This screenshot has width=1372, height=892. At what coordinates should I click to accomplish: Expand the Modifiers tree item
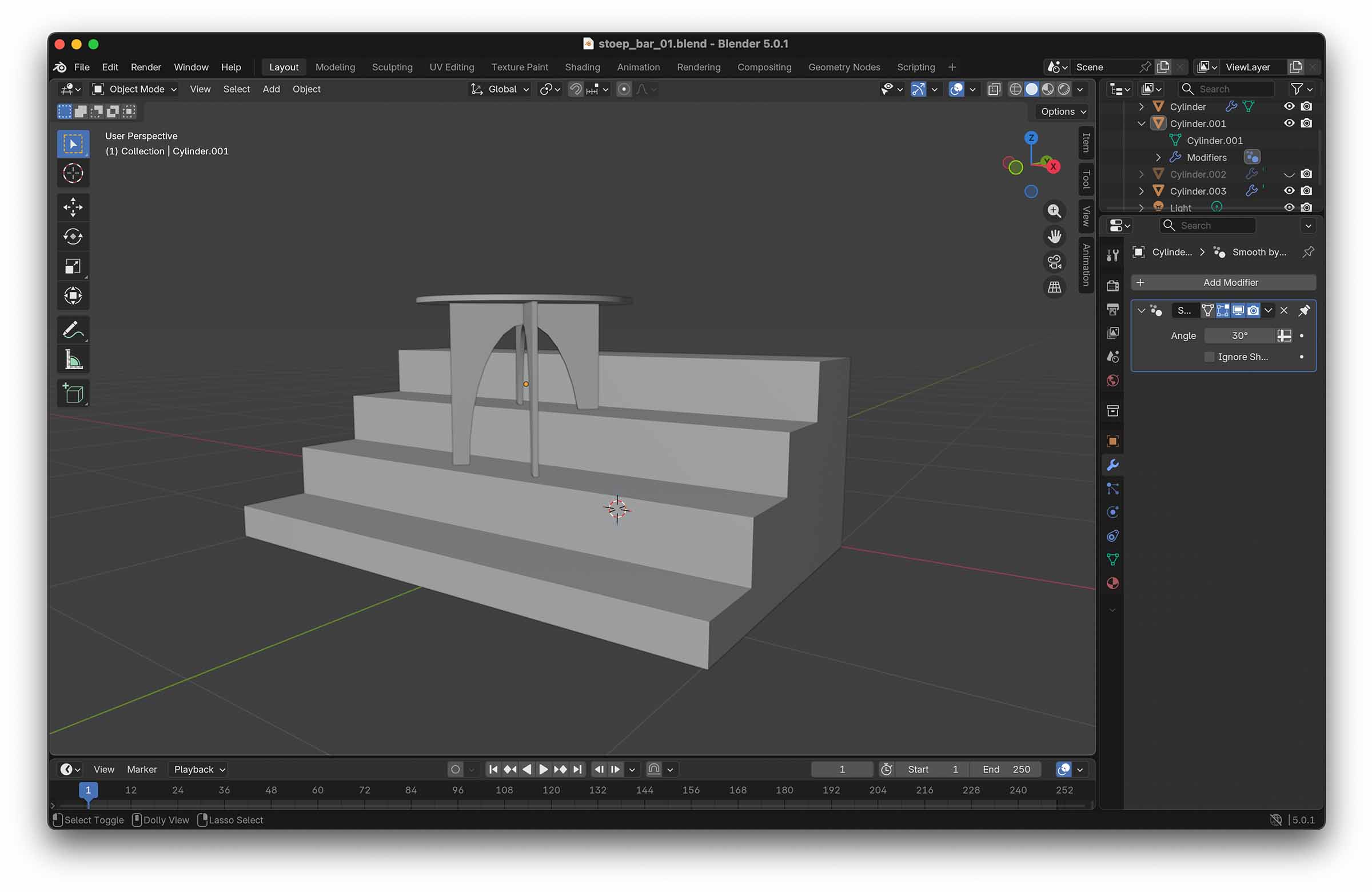pyautogui.click(x=1158, y=157)
